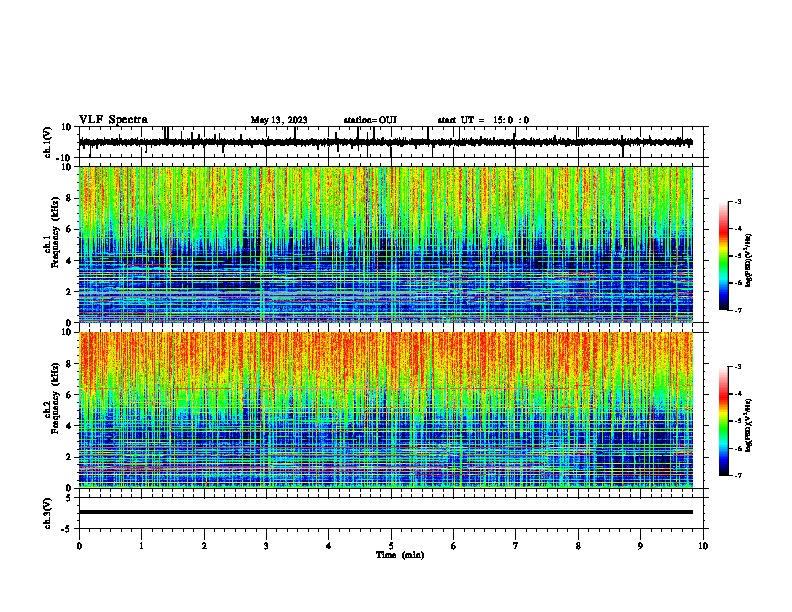Click the "station=OUI" label
Screen dimensions: 792x612
pos(370,120)
